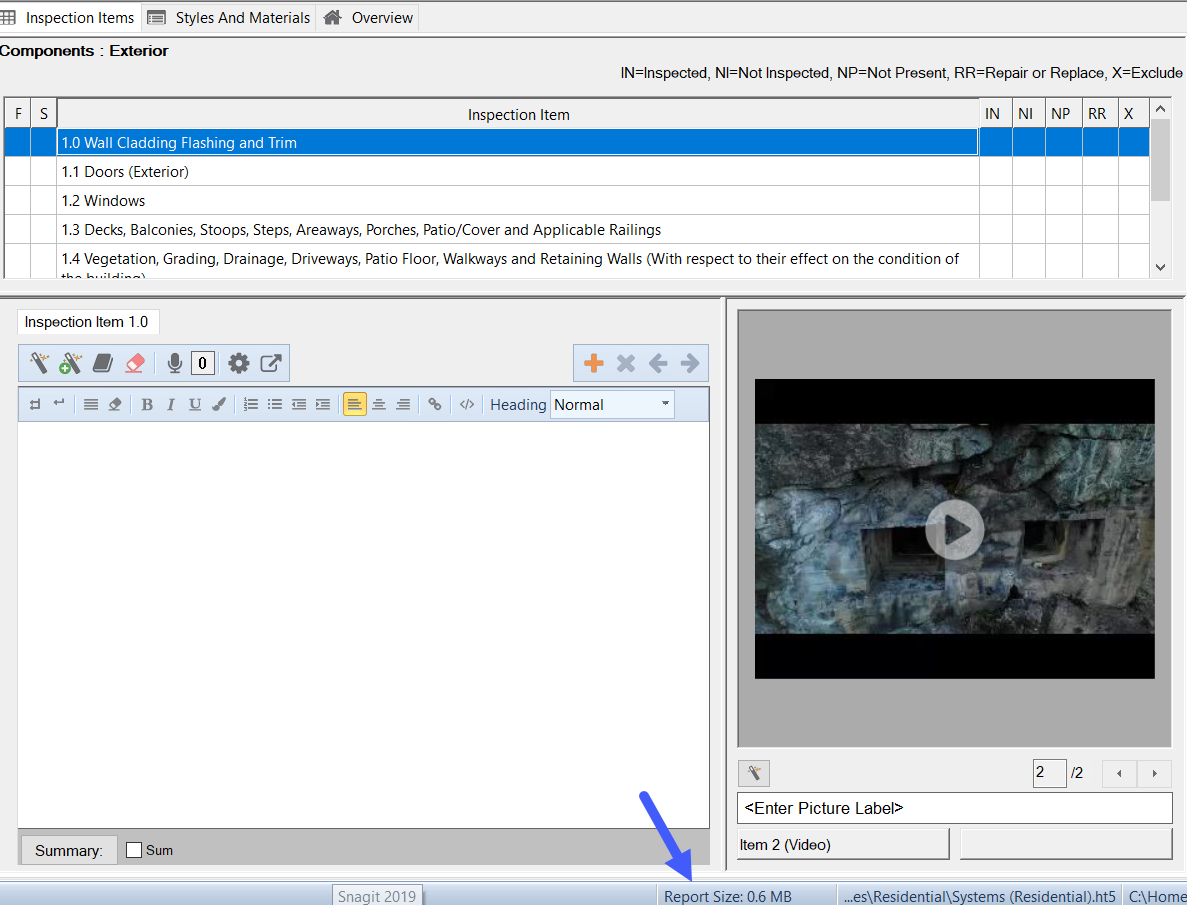Click the Item 2 (Video) button
Image resolution: width=1187 pixels, height=905 pixels.
842,844
